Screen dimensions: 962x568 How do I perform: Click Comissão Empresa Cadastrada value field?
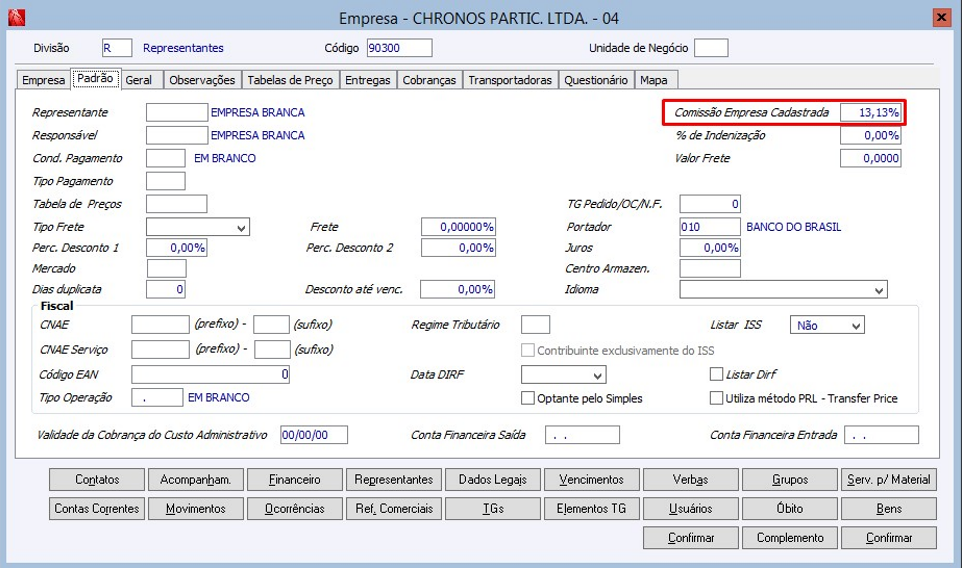pos(871,112)
